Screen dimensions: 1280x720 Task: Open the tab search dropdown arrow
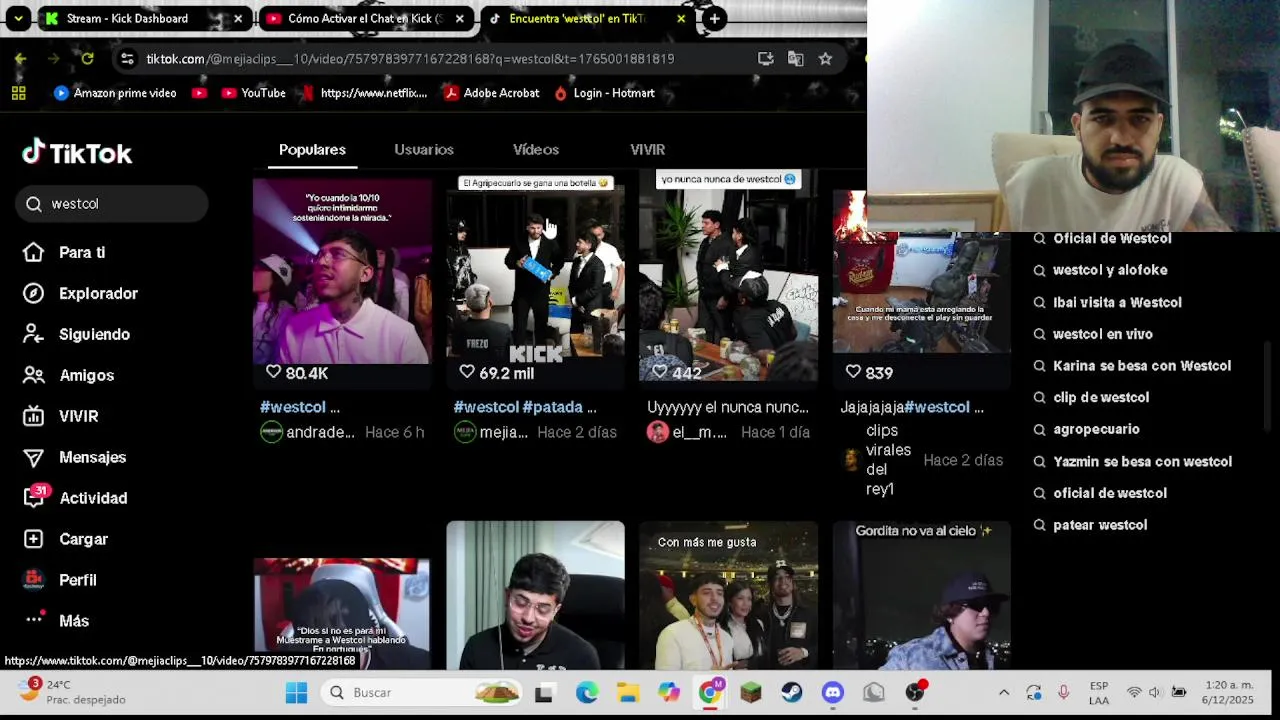(x=18, y=18)
